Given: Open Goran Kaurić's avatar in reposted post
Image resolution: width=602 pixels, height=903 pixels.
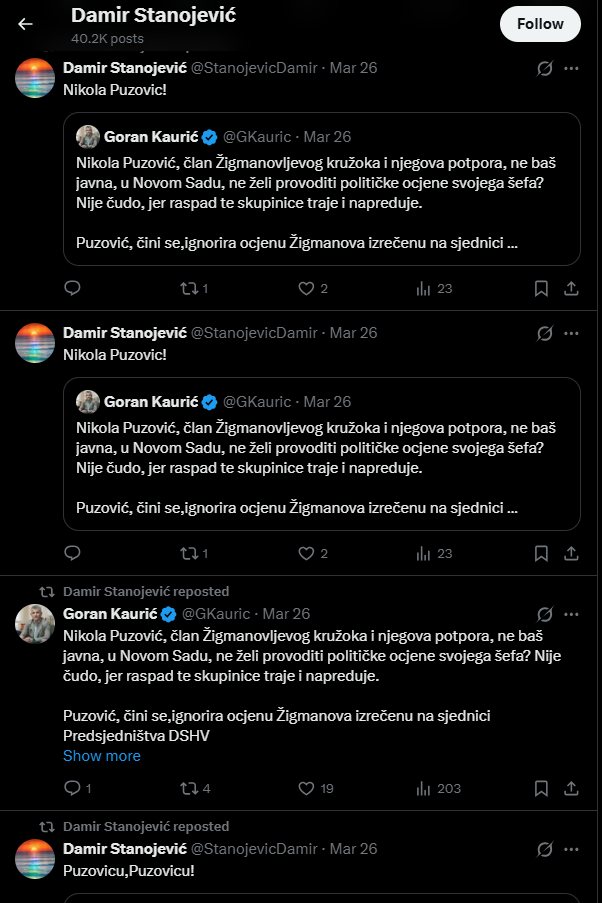Looking at the screenshot, I should pyautogui.click(x=35, y=624).
